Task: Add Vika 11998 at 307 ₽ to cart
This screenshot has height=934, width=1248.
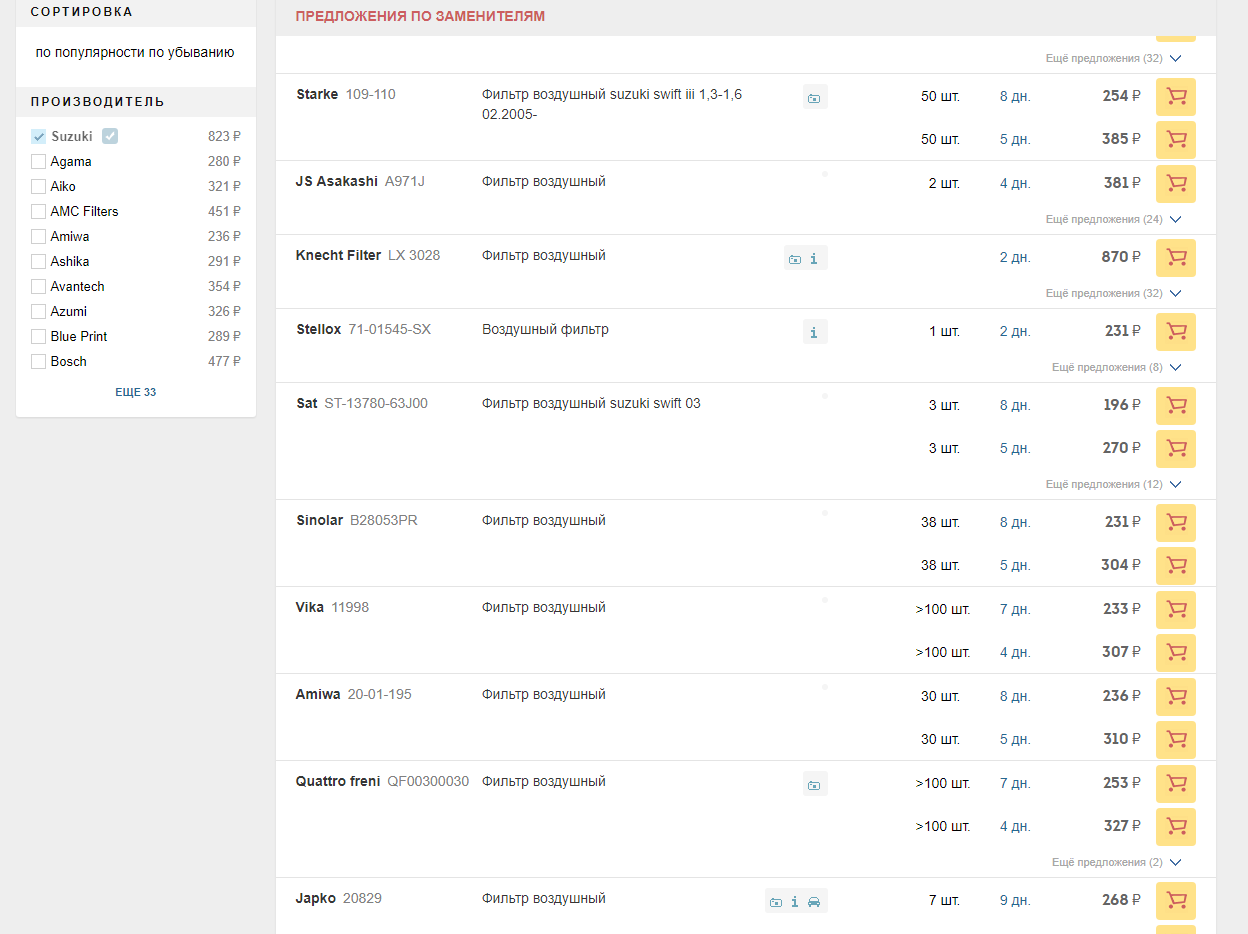Action: [1175, 653]
